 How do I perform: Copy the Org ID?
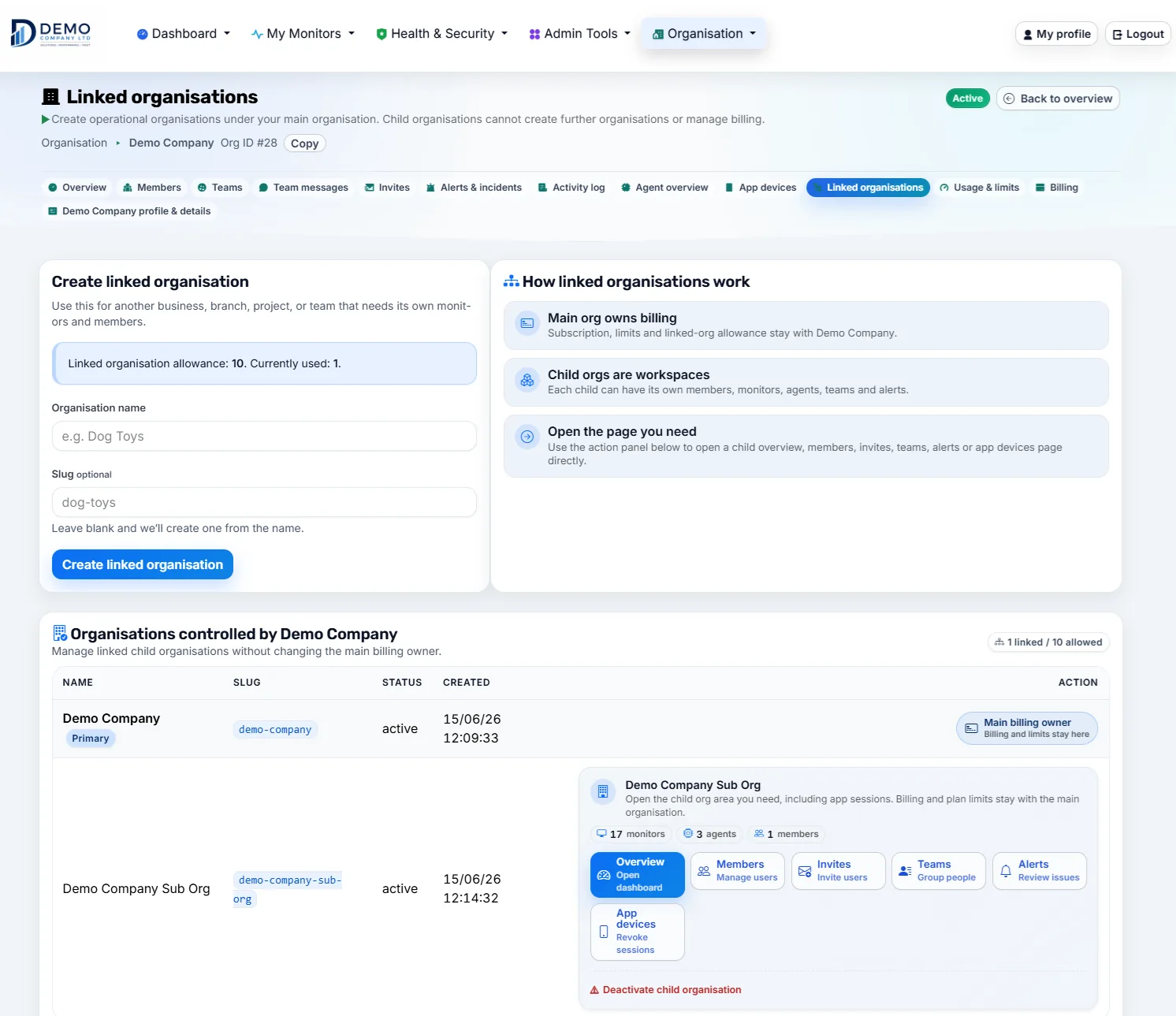(x=304, y=143)
